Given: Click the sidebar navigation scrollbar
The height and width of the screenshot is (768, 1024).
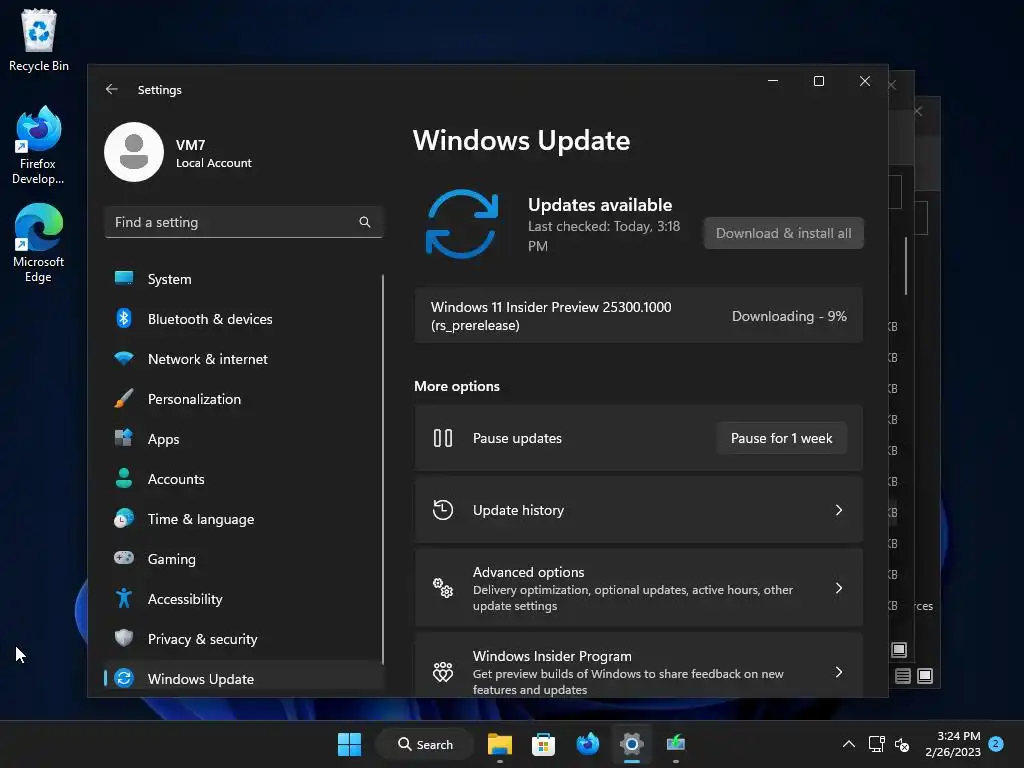Looking at the screenshot, I should (383, 469).
